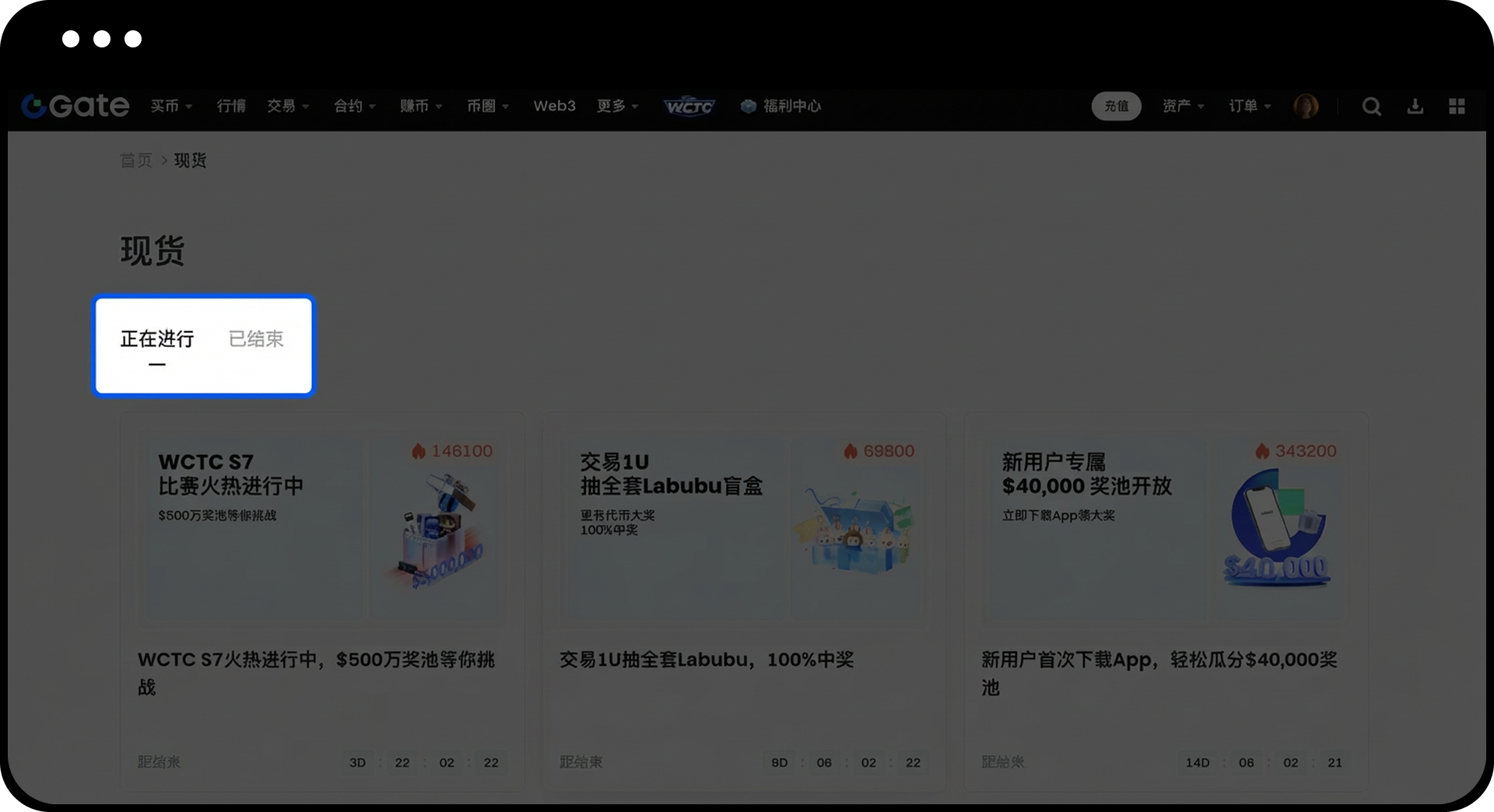Click the app download icon
Image resolution: width=1494 pixels, height=812 pixels.
1415,106
